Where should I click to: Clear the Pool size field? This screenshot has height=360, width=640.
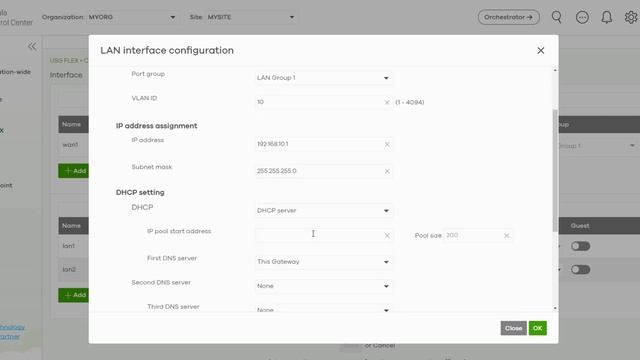506,236
